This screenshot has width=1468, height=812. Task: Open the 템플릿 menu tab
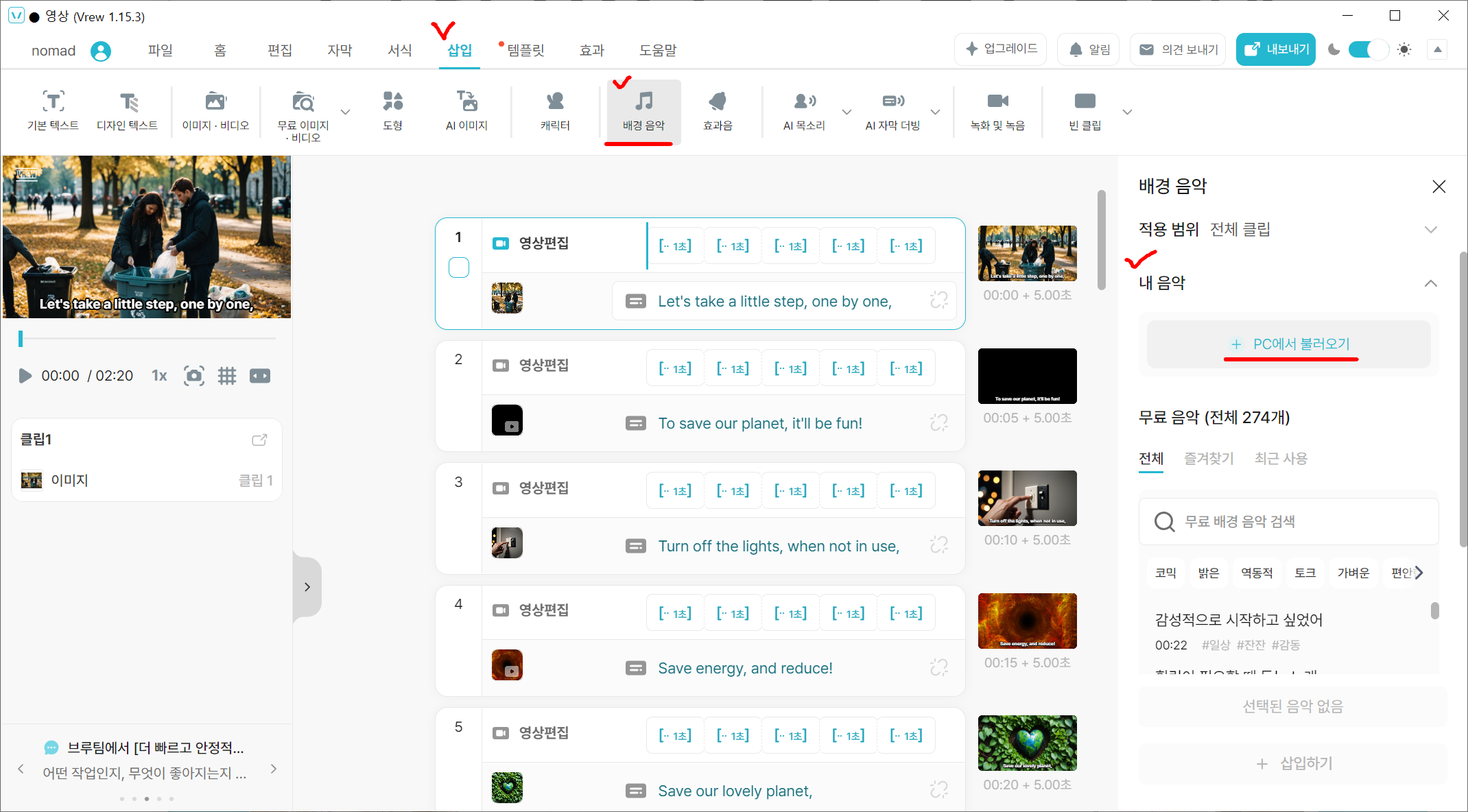pyautogui.click(x=525, y=50)
